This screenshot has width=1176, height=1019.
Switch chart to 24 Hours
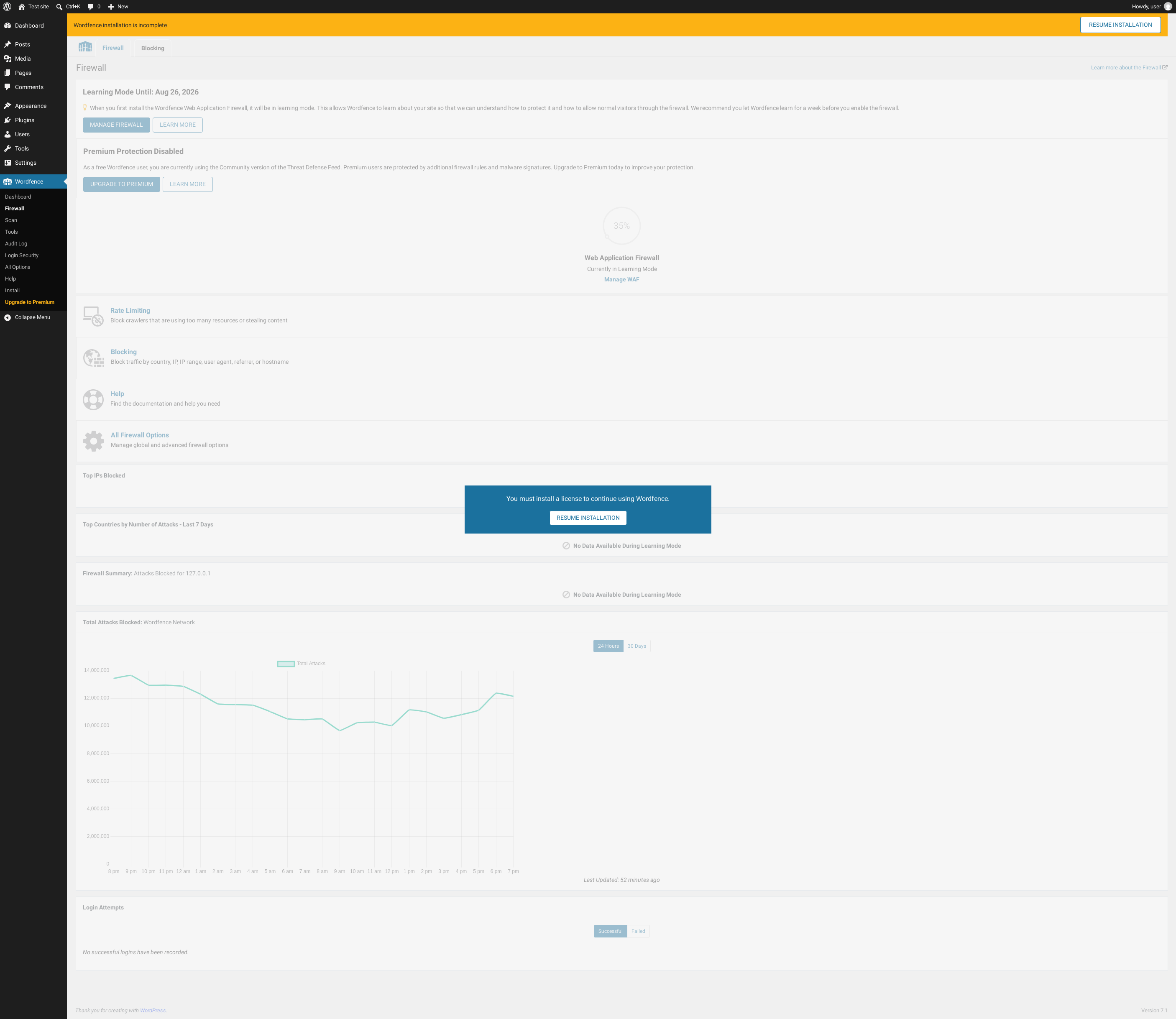coord(608,646)
